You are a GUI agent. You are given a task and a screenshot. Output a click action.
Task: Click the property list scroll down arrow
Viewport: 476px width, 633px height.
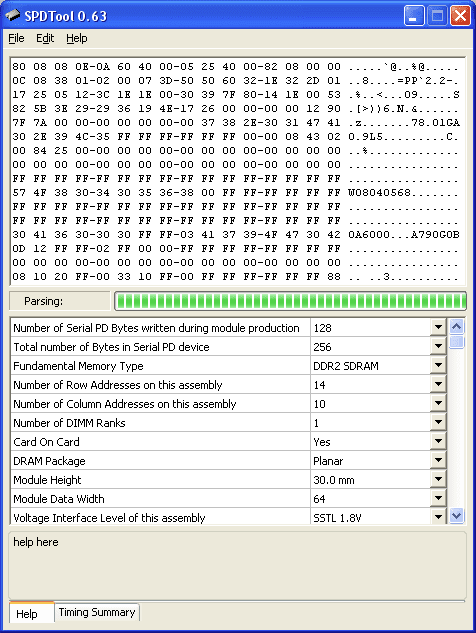pyautogui.click(x=457, y=516)
